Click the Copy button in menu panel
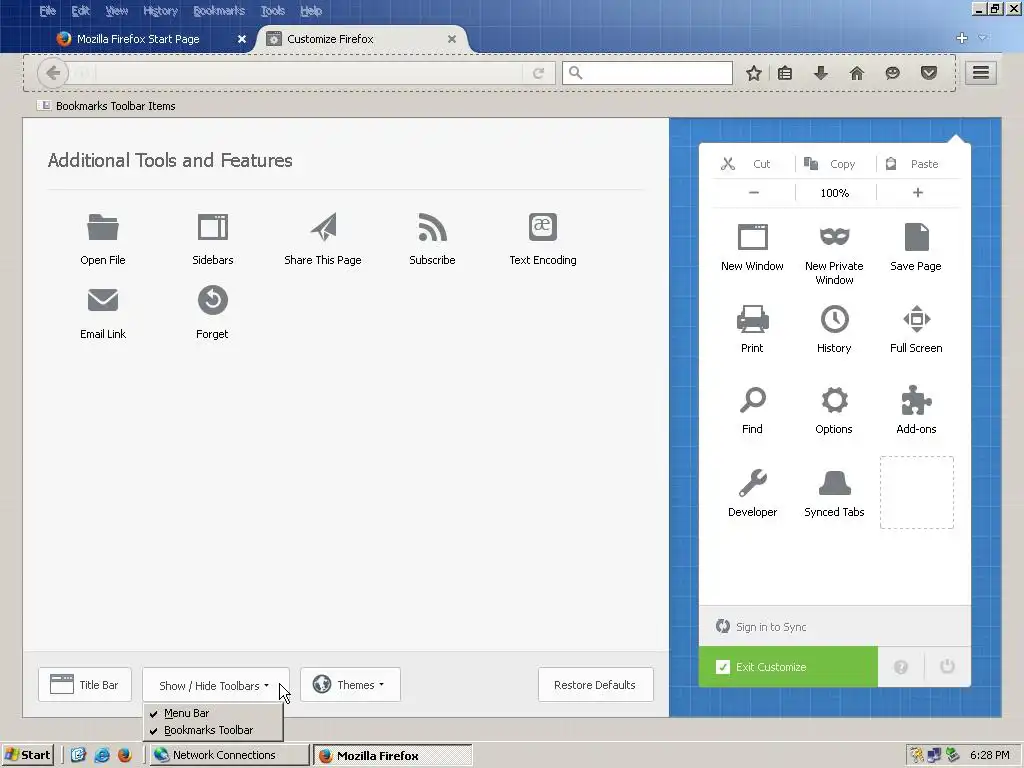This screenshot has height=768, width=1024. click(835, 164)
